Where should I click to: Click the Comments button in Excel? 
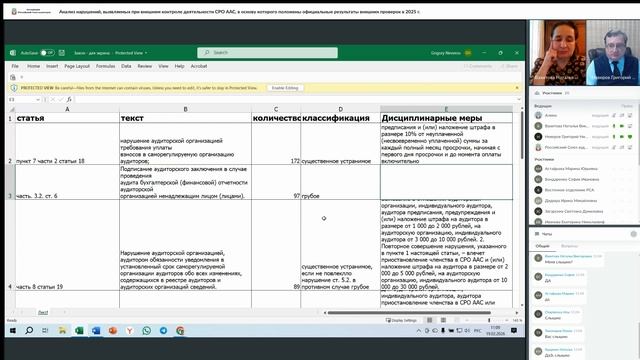[478, 66]
